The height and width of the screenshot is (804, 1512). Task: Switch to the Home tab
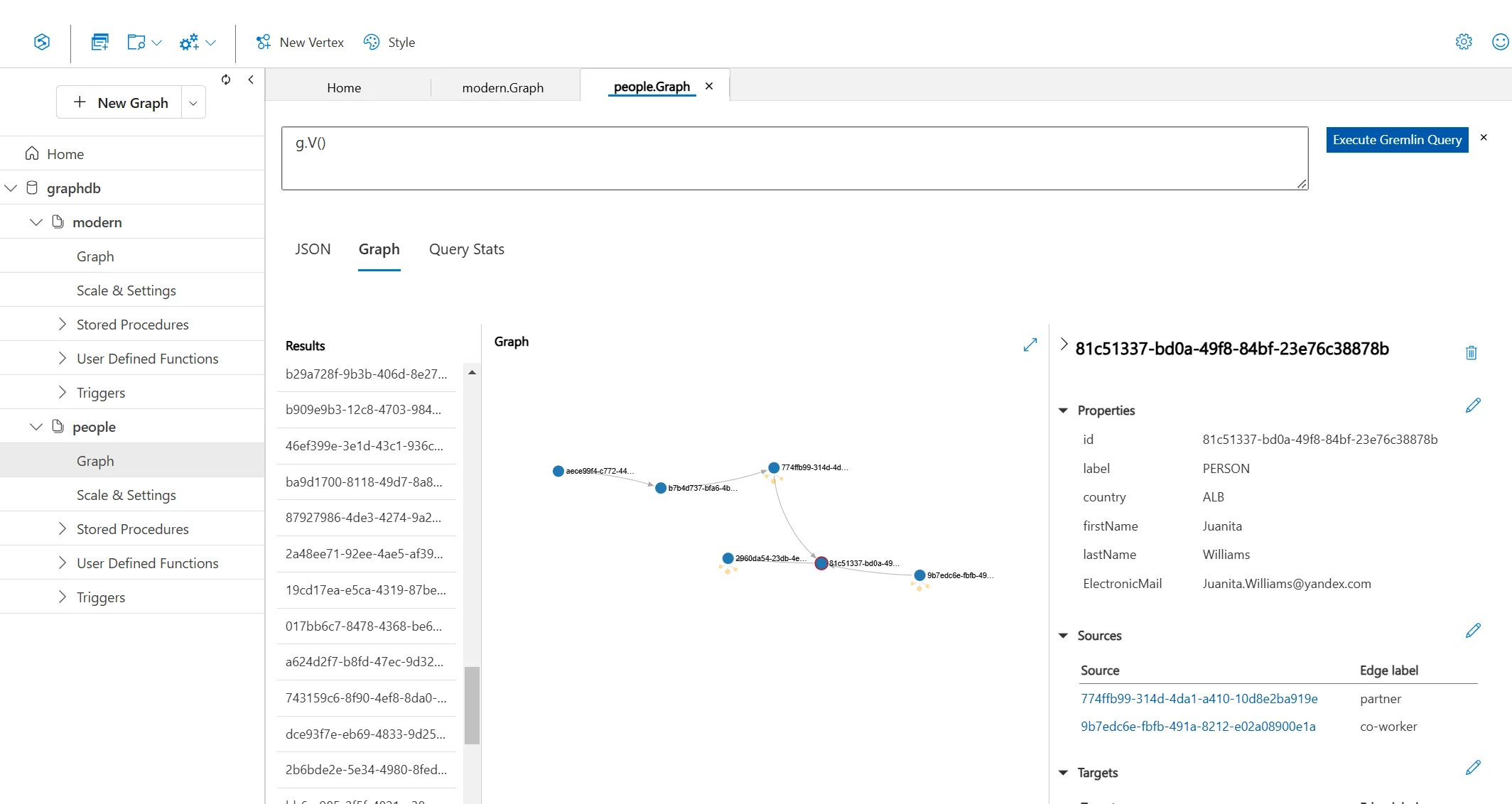(344, 87)
